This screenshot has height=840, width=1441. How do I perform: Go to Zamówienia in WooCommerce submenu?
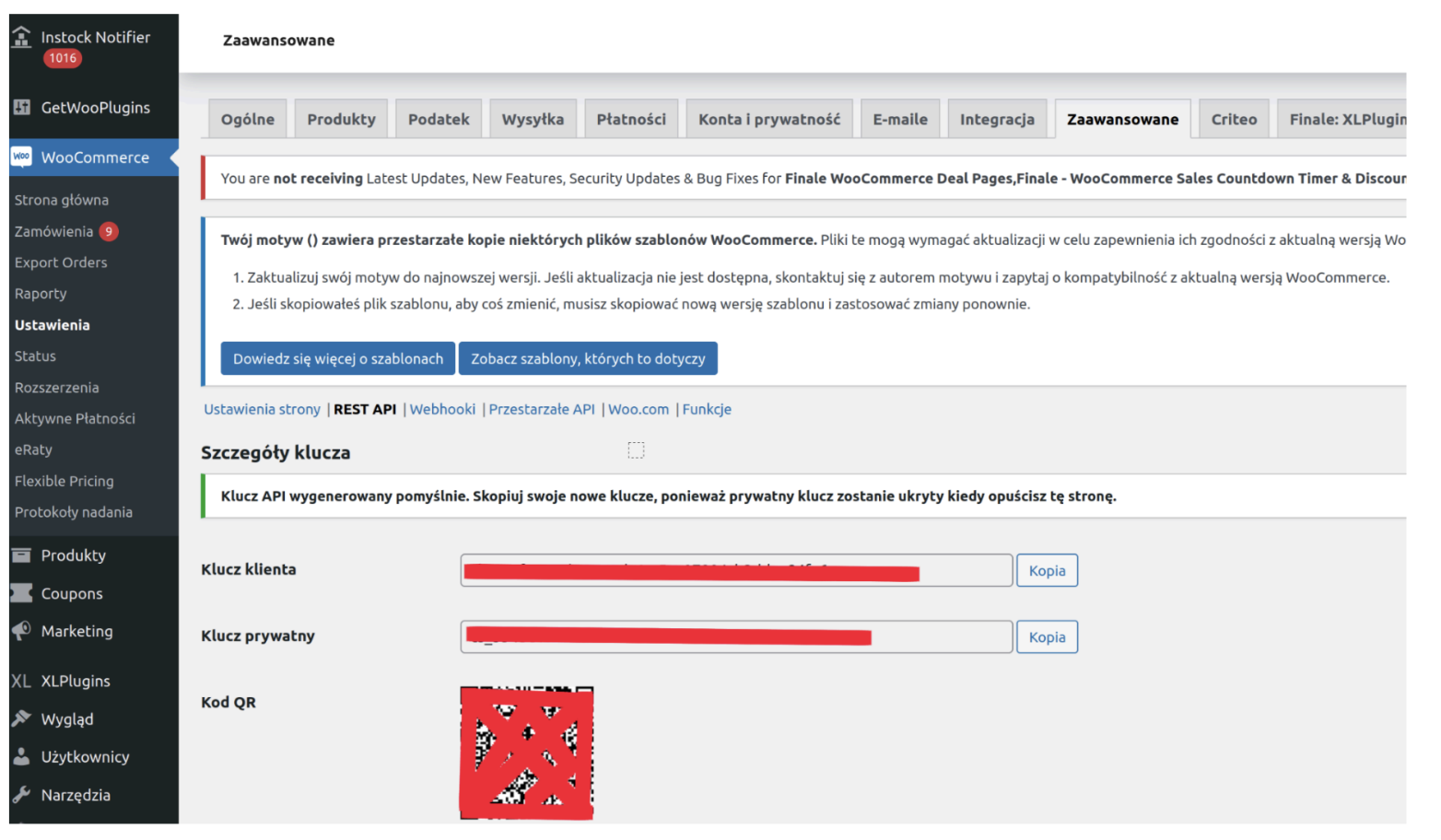coord(53,232)
